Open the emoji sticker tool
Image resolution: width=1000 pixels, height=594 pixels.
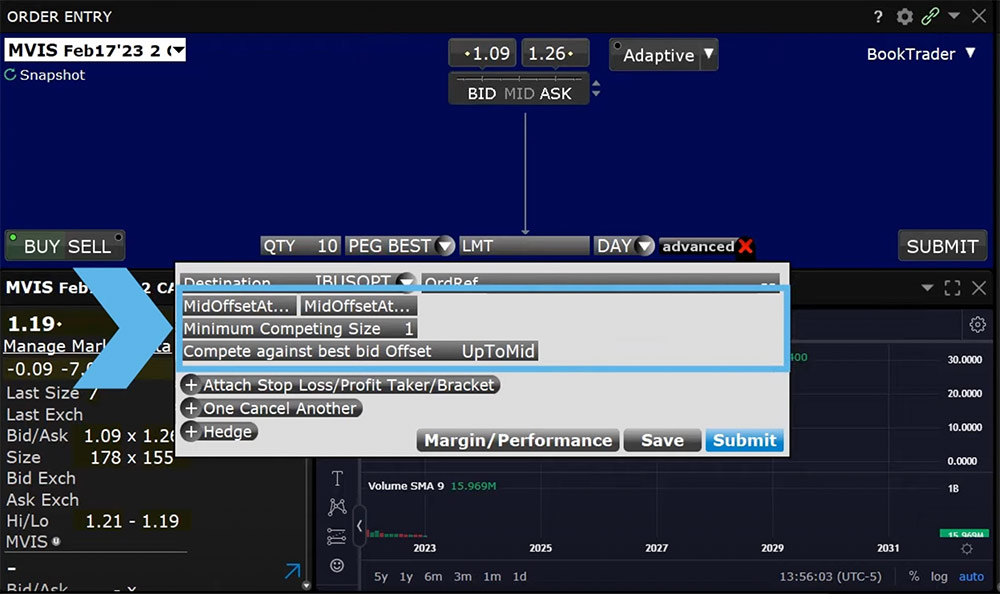[x=337, y=565]
